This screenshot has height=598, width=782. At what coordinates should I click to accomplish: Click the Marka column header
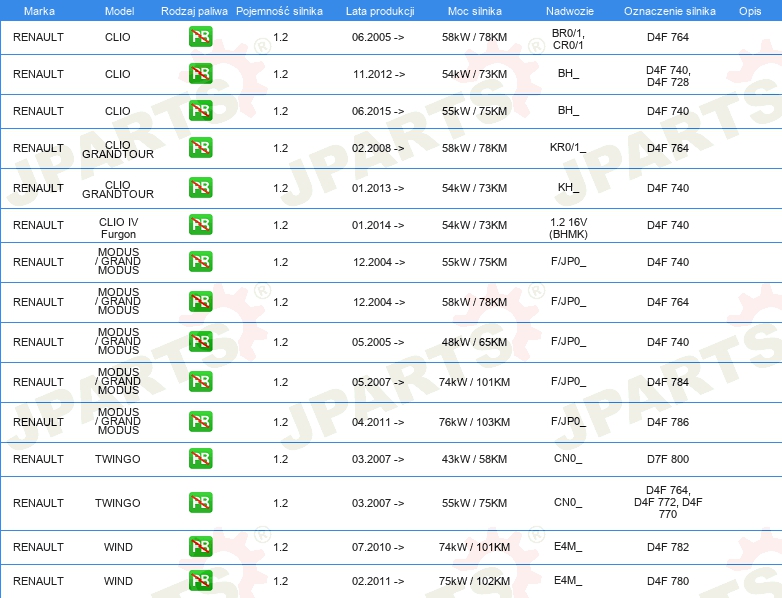click(x=39, y=11)
